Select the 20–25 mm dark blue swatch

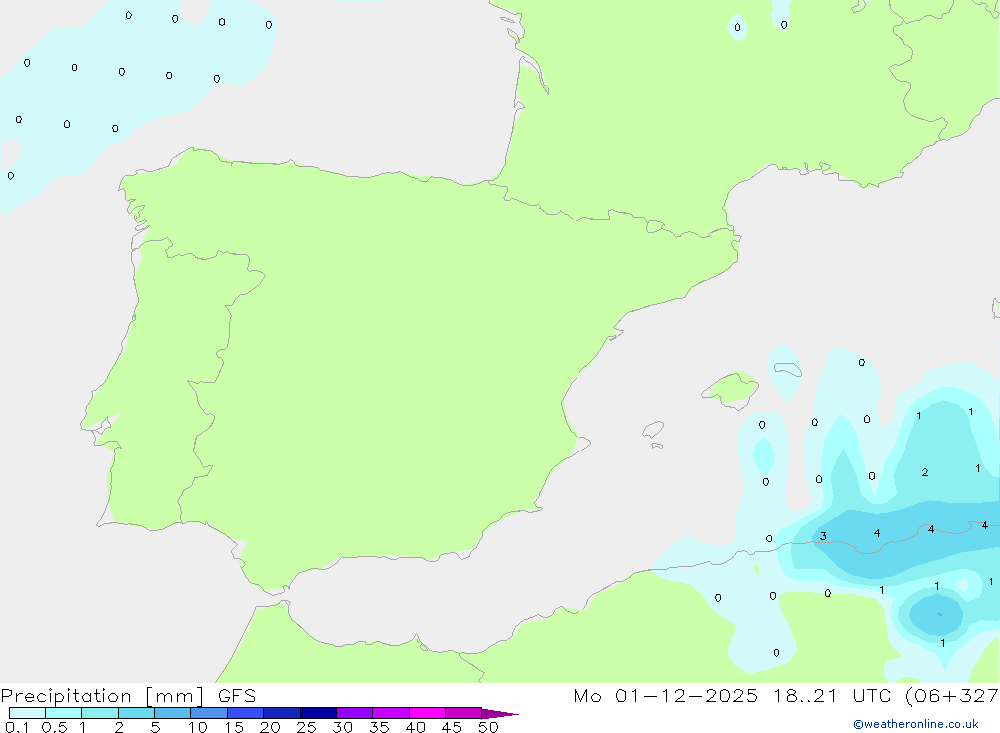[x=282, y=713]
